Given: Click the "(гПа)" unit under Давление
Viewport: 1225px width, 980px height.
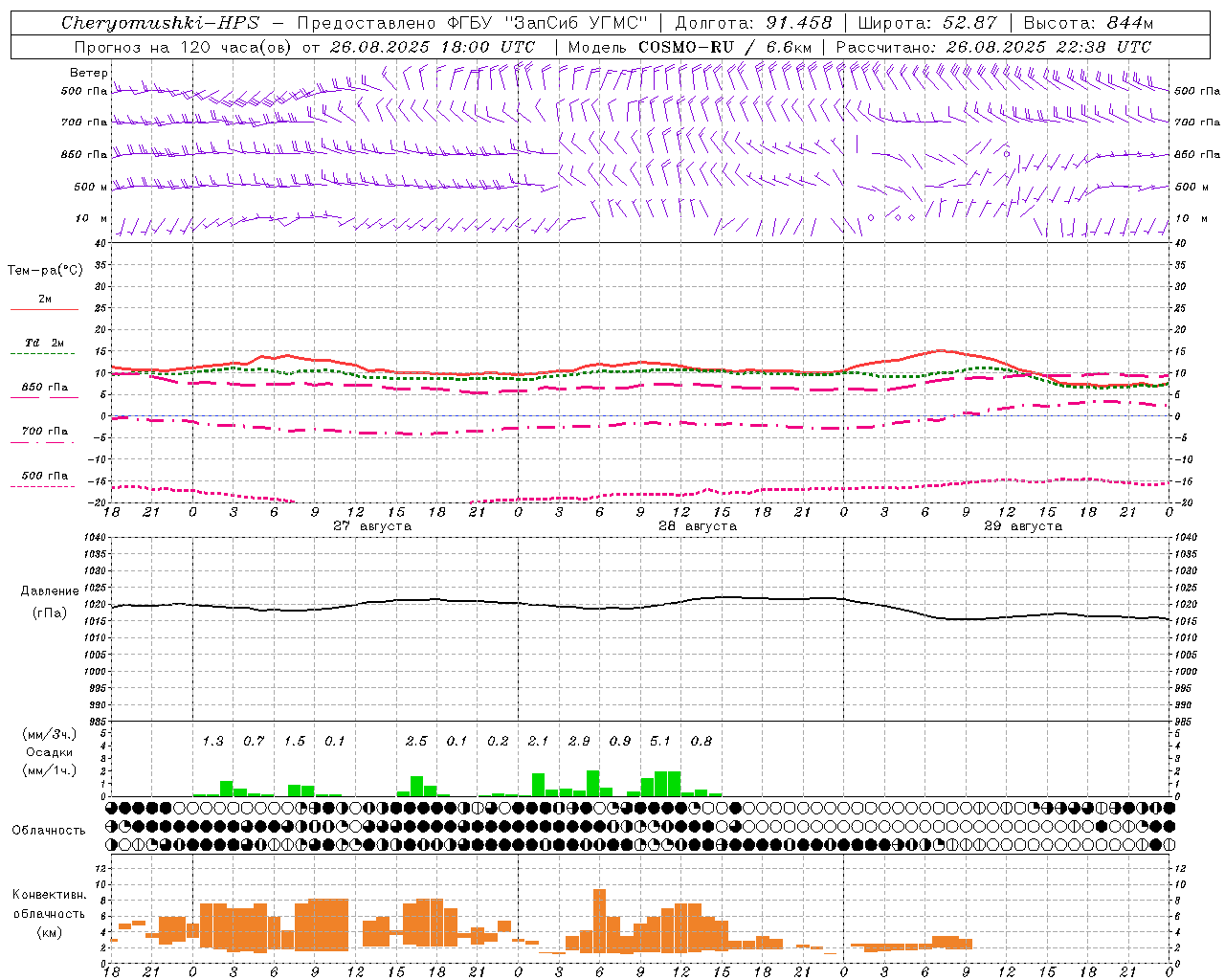Looking at the screenshot, I should pos(50,613).
